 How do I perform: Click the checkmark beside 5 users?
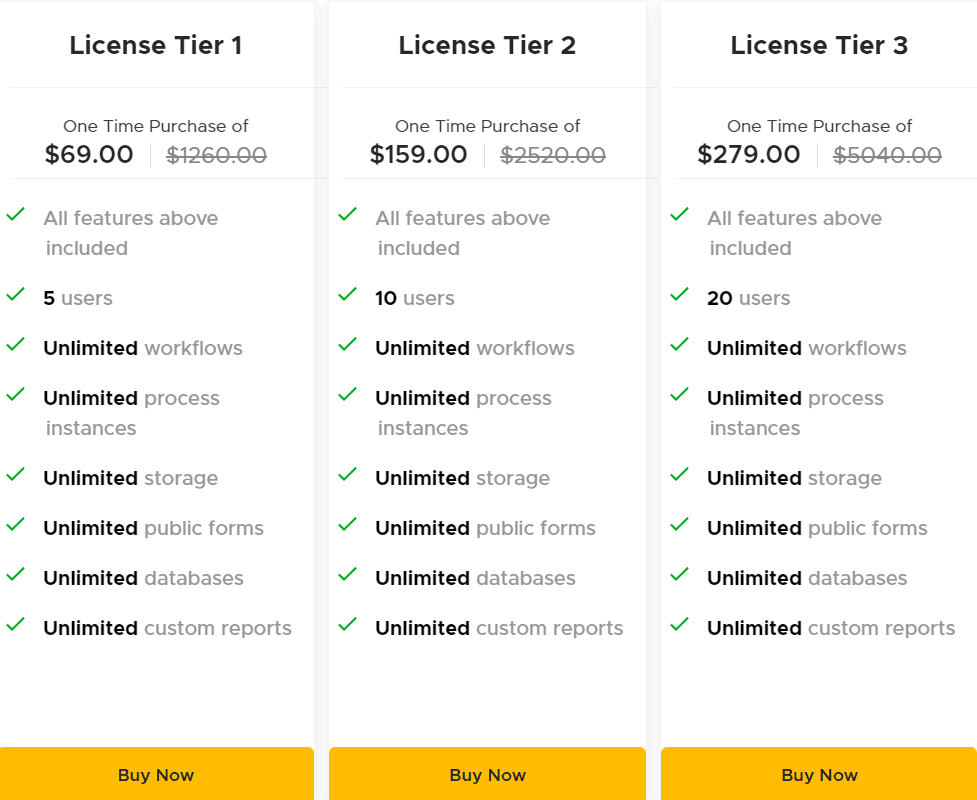15,297
